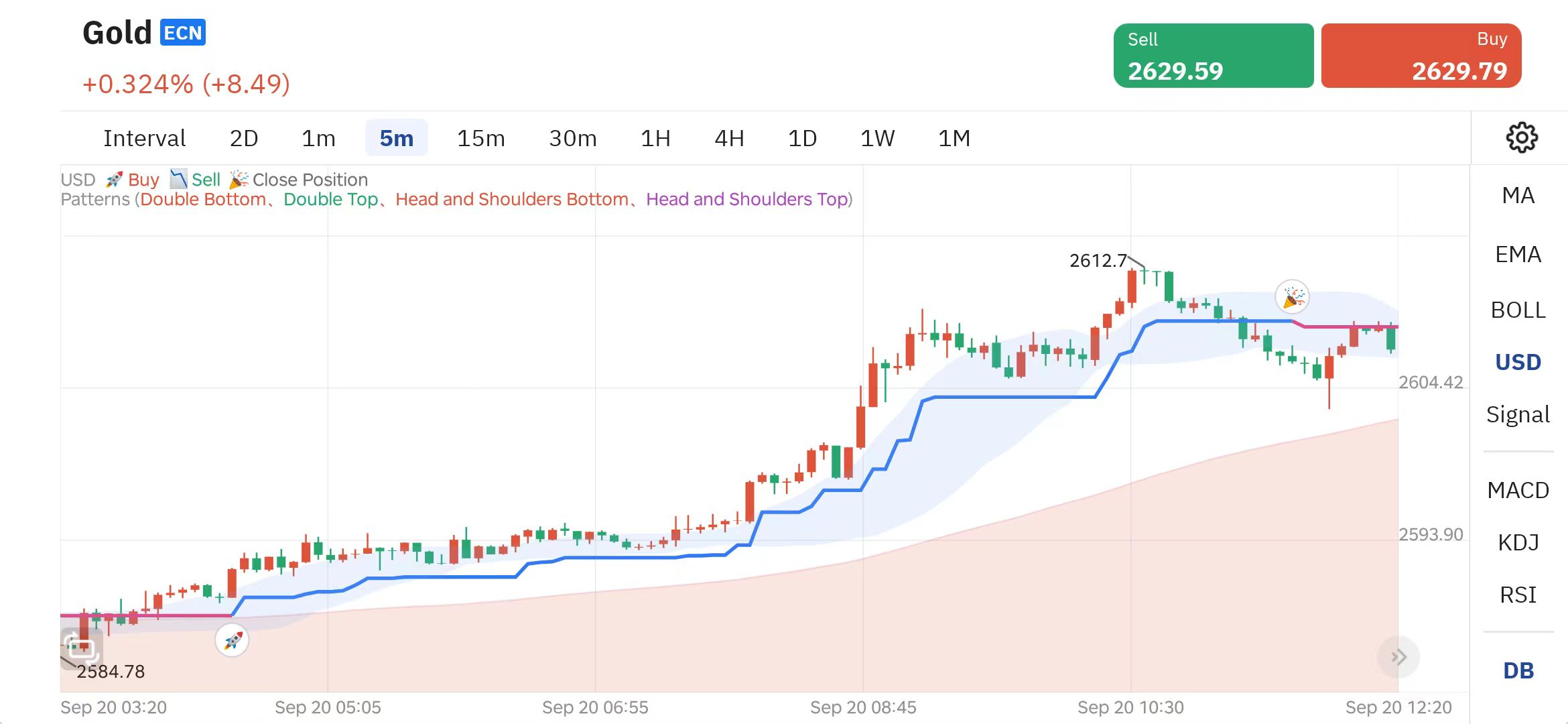Image resolution: width=1568 pixels, height=724 pixels.
Task: Click the party popper close position marker
Action: [x=1292, y=297]
